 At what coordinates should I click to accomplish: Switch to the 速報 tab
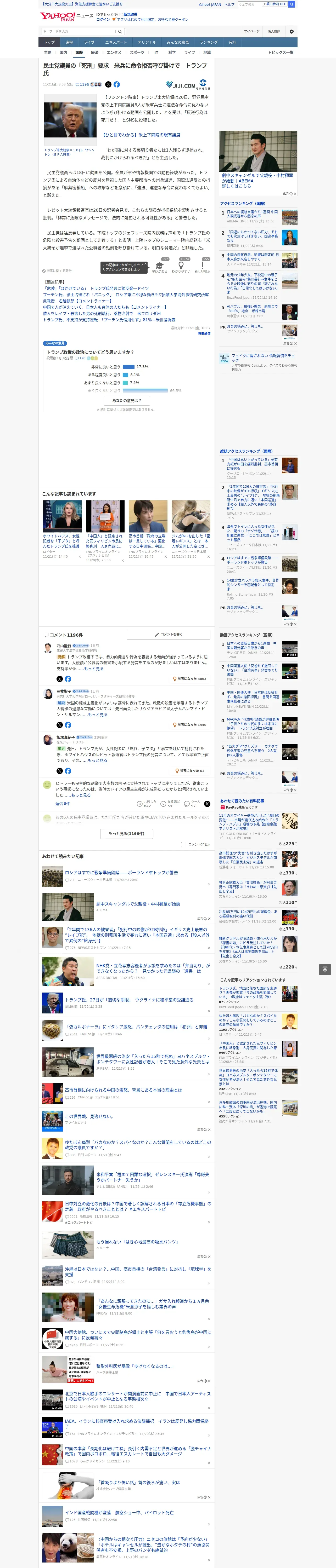point(69,43)
